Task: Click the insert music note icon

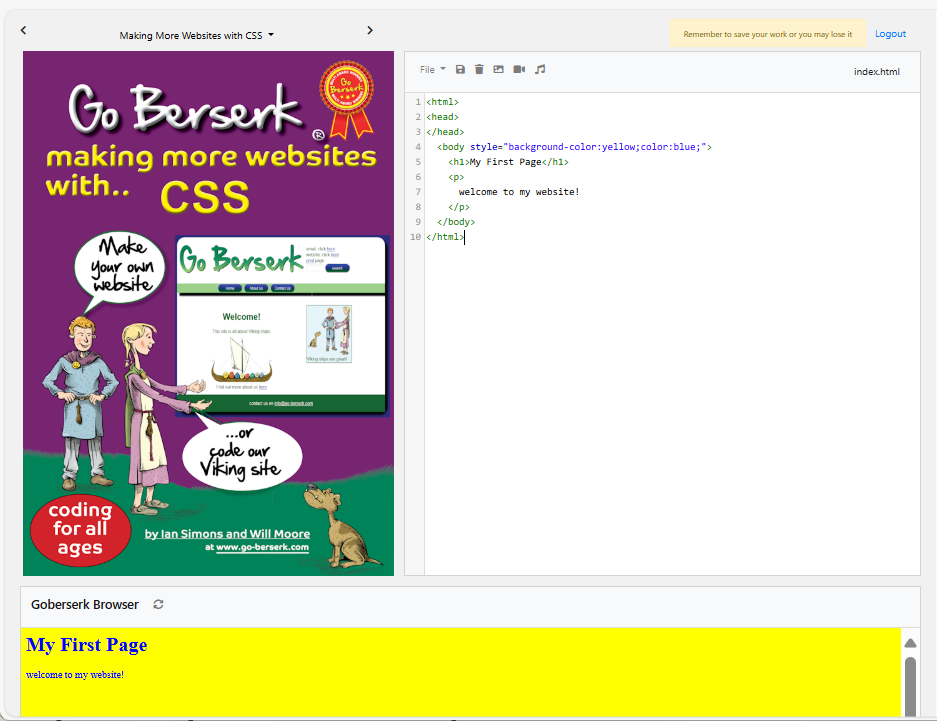Action: (x=540, y=69)
